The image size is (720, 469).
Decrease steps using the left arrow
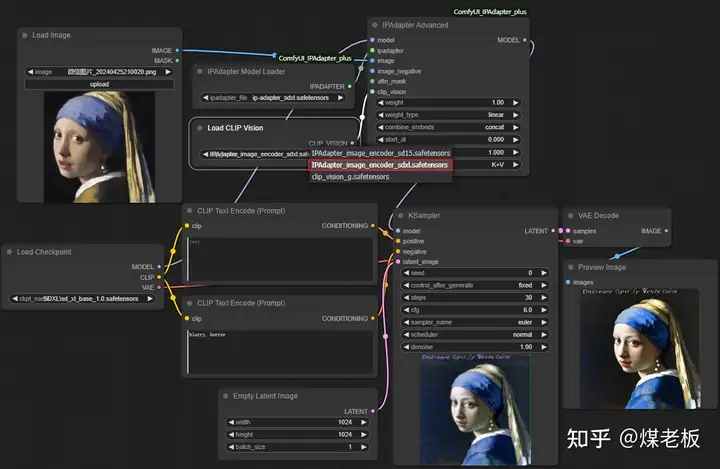406,298
